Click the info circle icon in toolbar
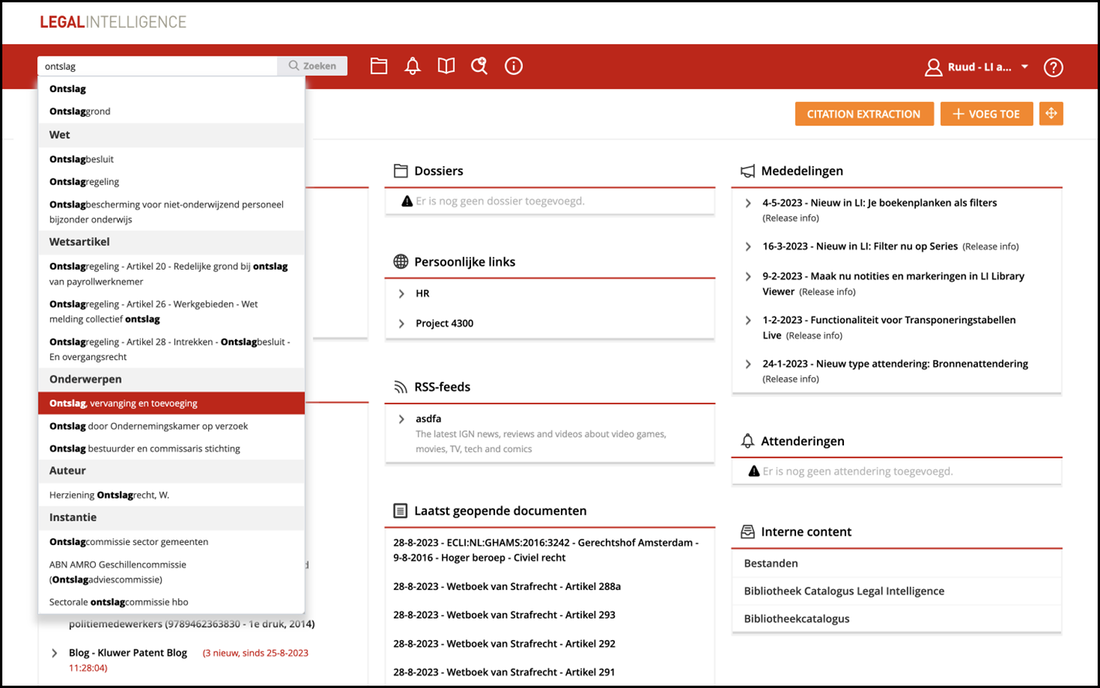The width and height of the screenshot is (1100, 688). [x=514, y=67]
